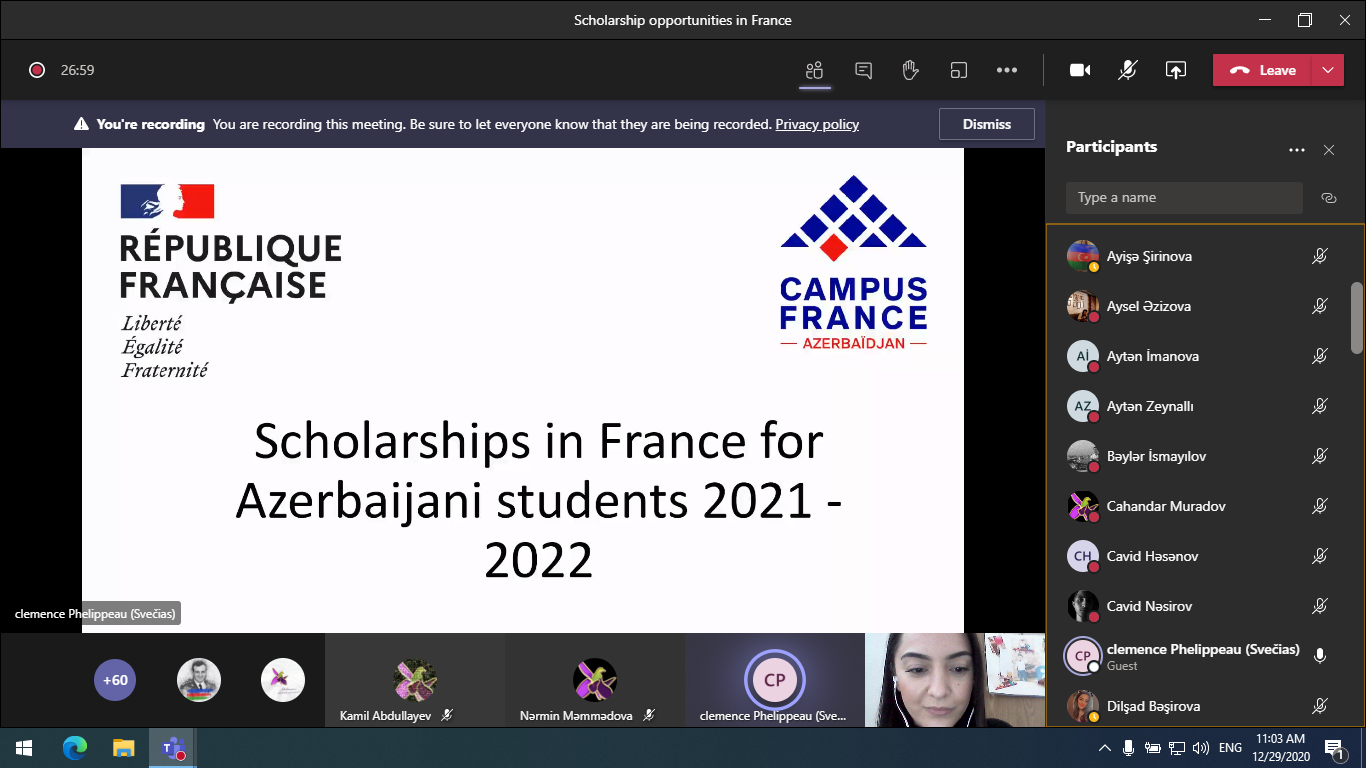Image resolution: width=1366 pixels, height=768 pixels.
Task: Click the AZ avatar of Aytən Zeynallı
Action: (x=1083, y=406)
